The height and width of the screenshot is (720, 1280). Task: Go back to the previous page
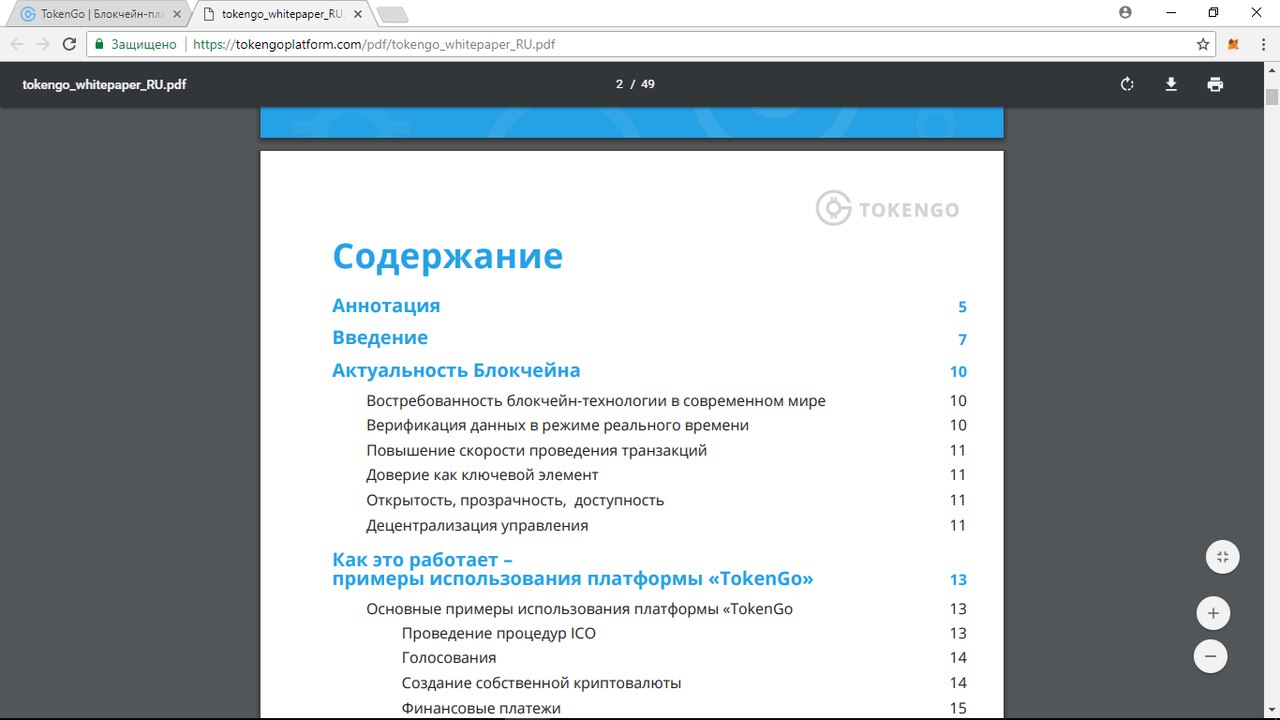click(17, 44)
